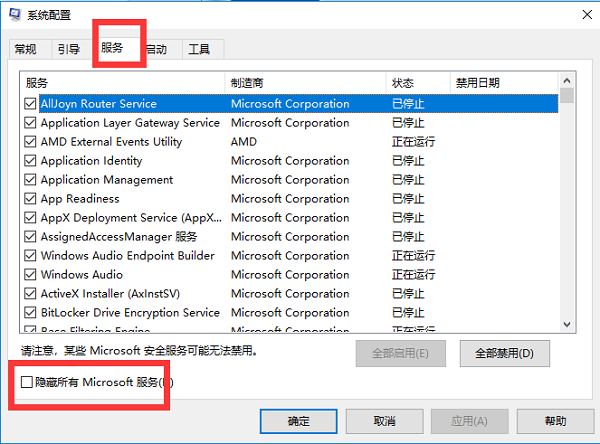This screenshot has height=444, width=600.
Task: Select Windows Audio Endpoint Builder name
Action: coord(127,255)
